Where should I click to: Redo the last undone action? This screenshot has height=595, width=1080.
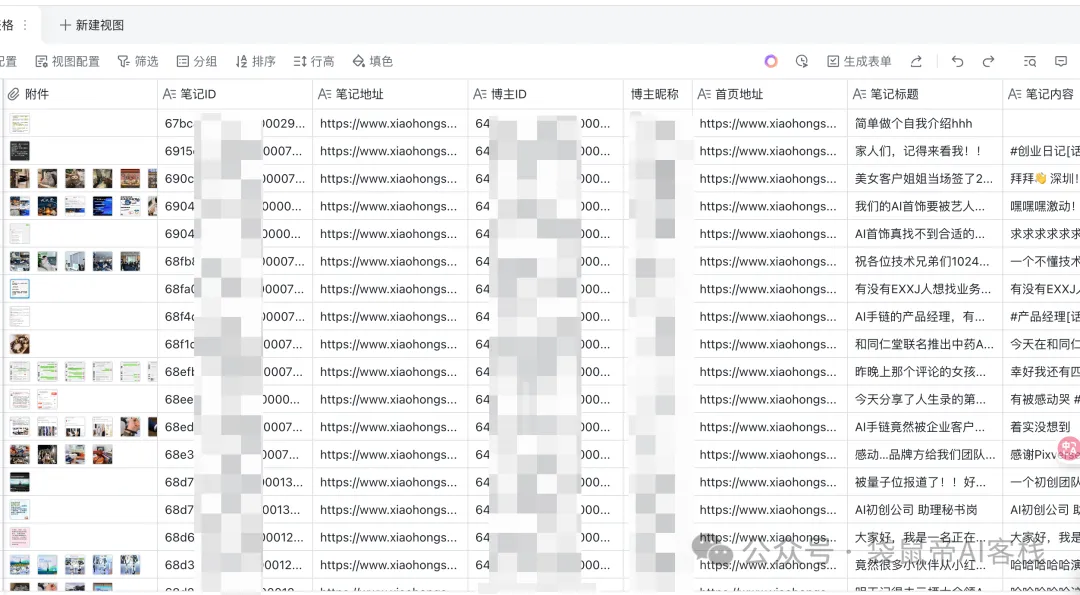click(988, 61)
